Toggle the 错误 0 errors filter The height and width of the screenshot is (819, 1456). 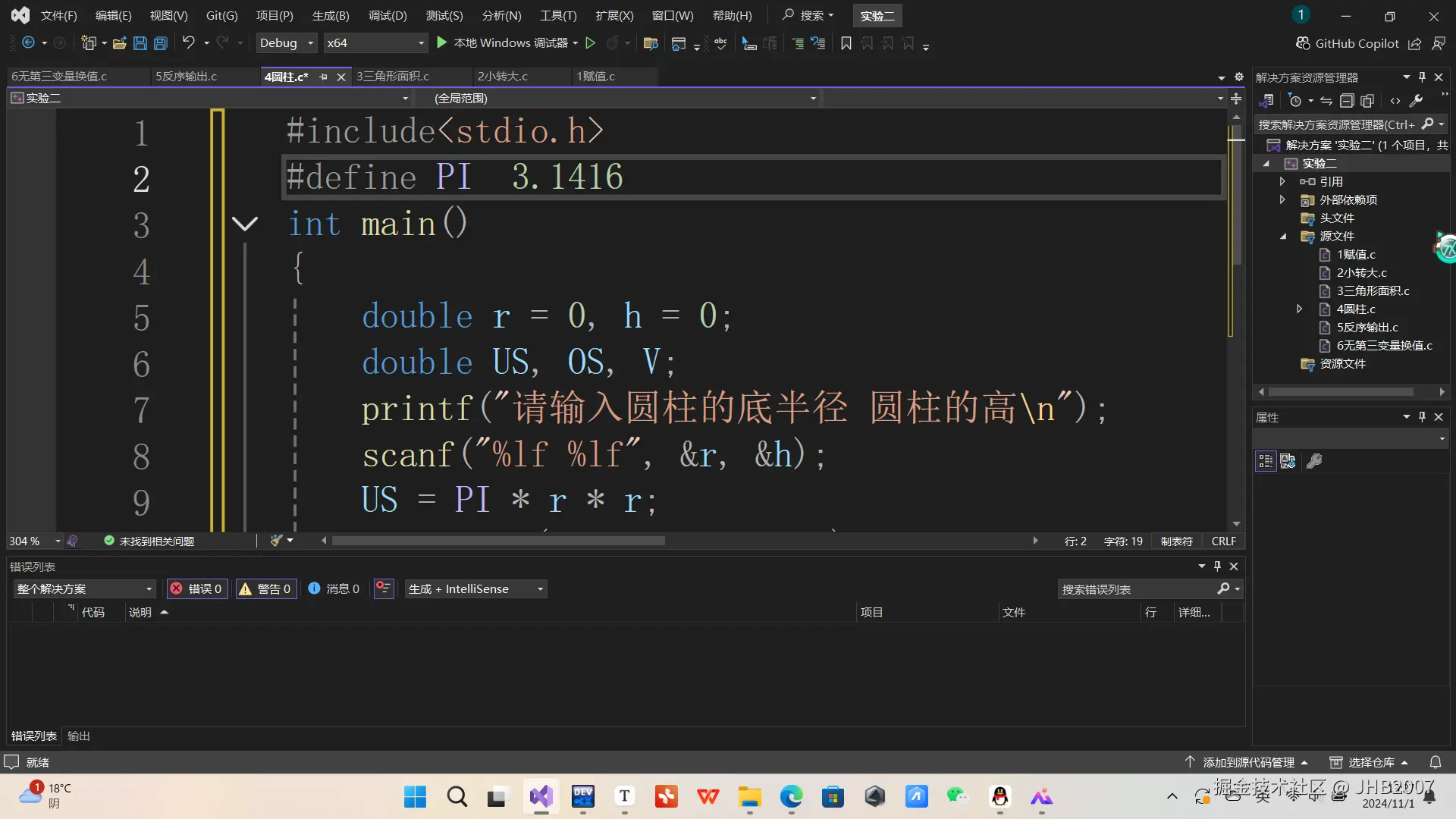[x=196, y=588]
